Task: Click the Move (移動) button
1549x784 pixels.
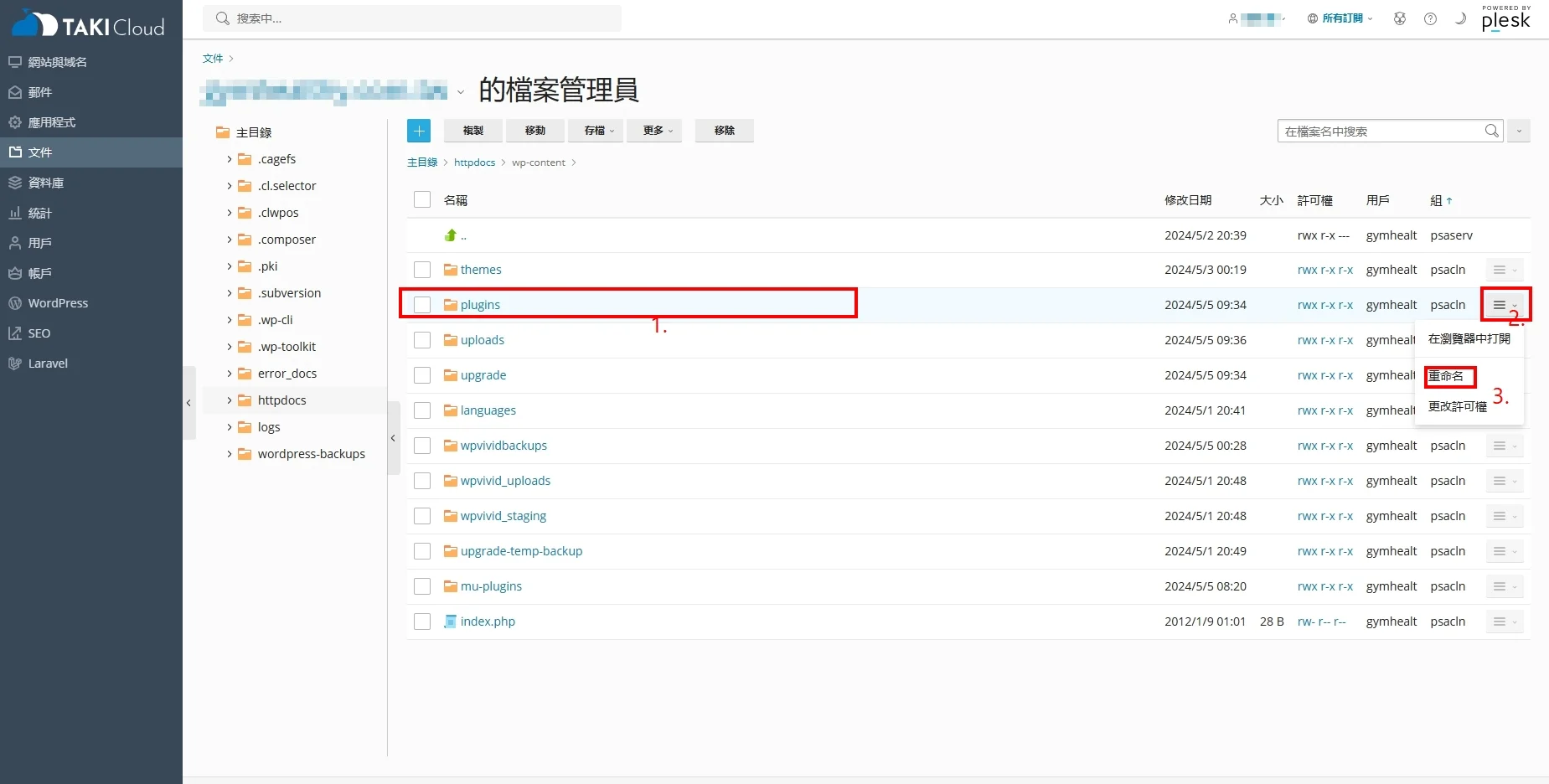Action: 535,131
